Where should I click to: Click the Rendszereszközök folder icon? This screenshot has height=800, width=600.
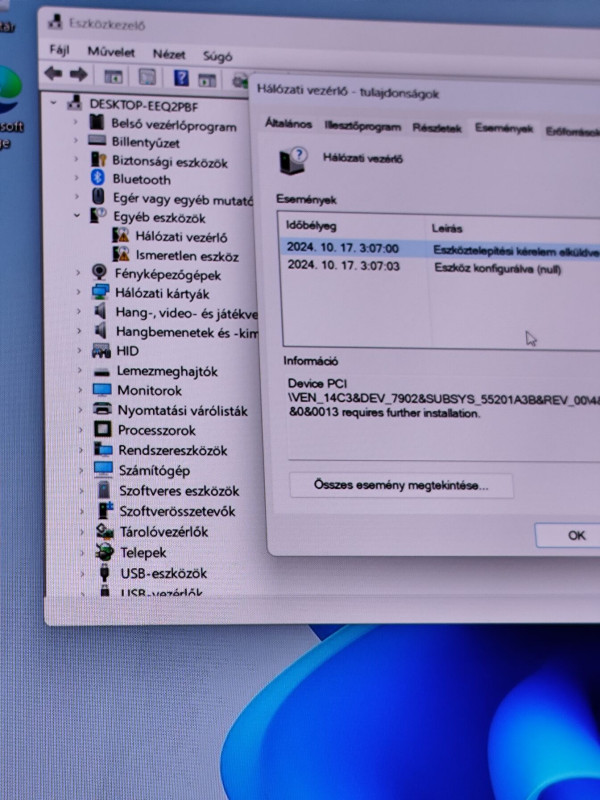103,449
